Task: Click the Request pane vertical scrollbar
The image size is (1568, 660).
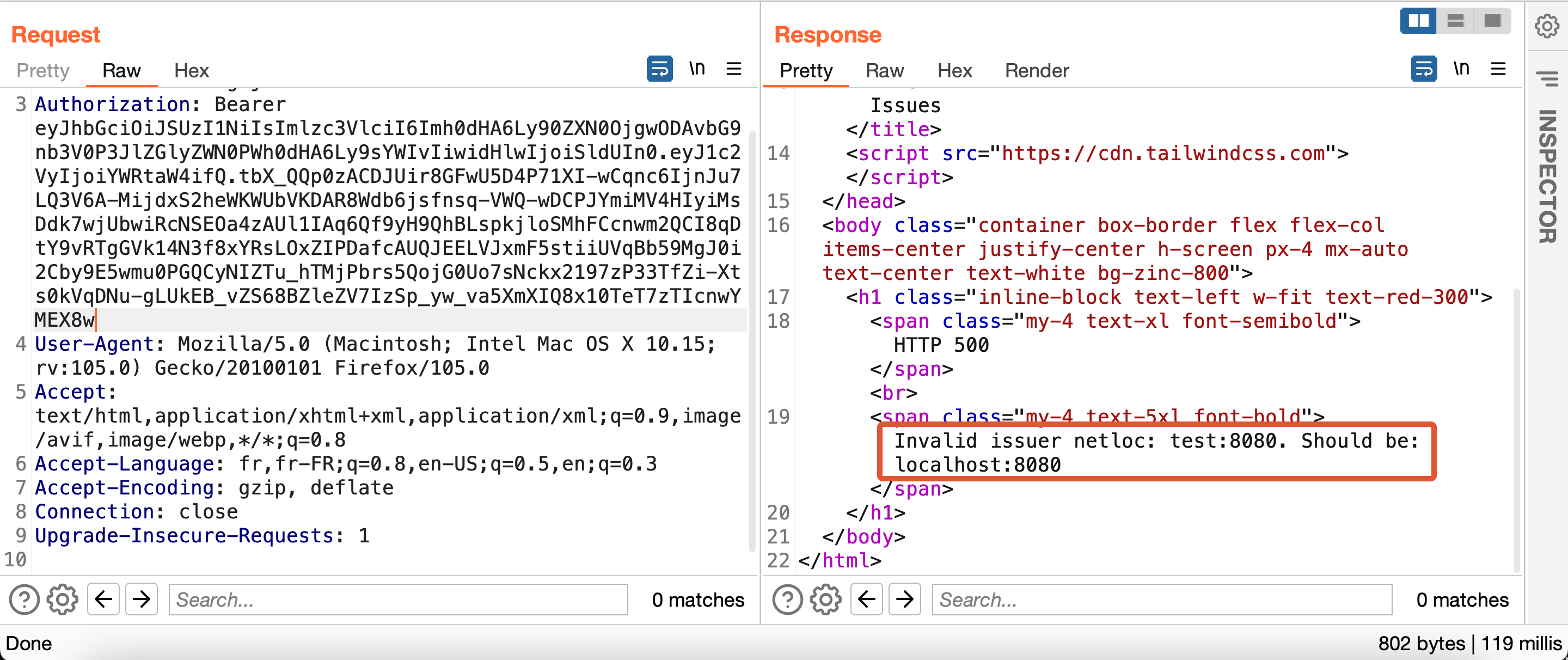Action: pyautogui.click(x=752, y=341)
